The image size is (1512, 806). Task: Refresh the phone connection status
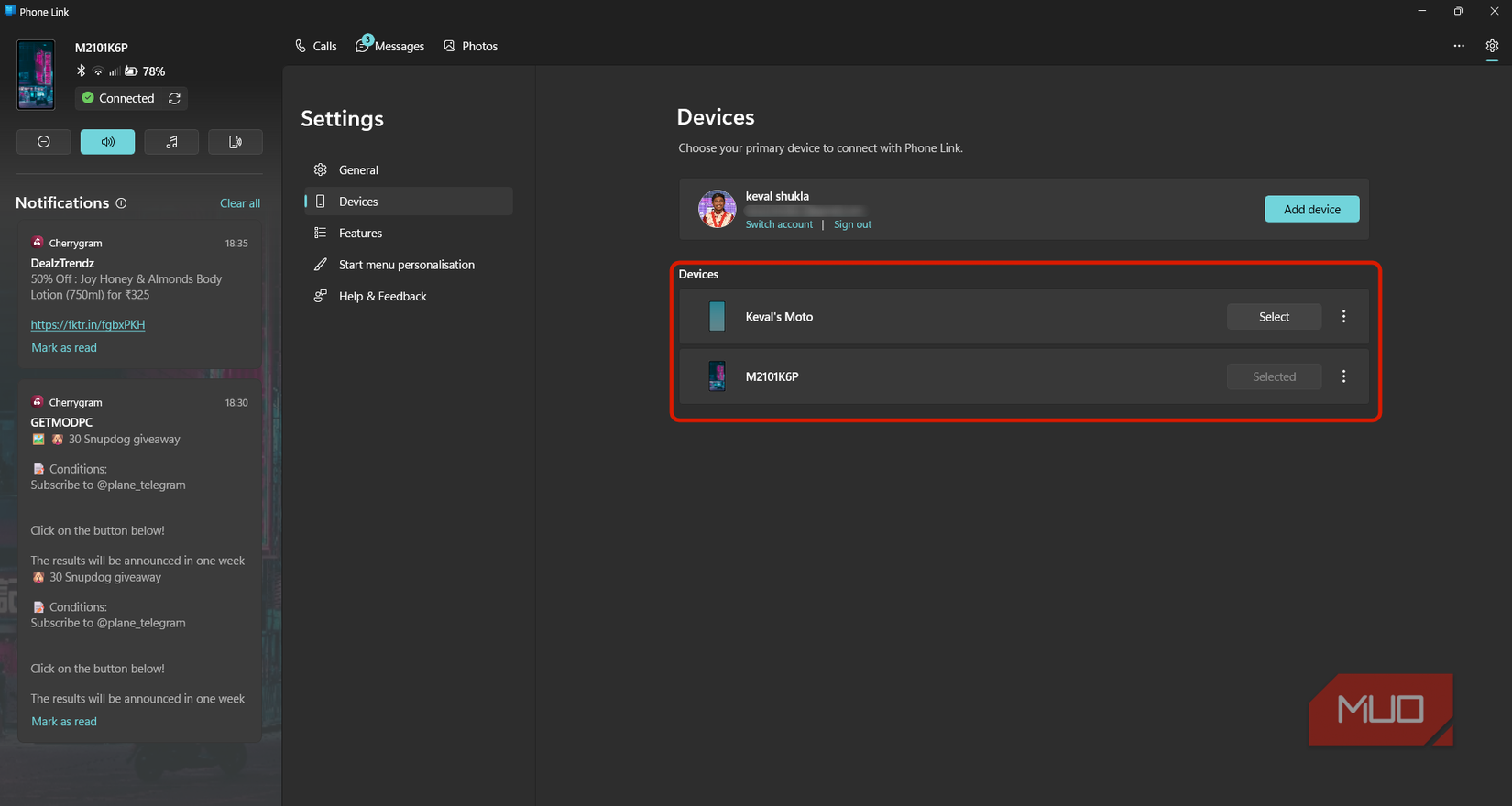point(174,98)
